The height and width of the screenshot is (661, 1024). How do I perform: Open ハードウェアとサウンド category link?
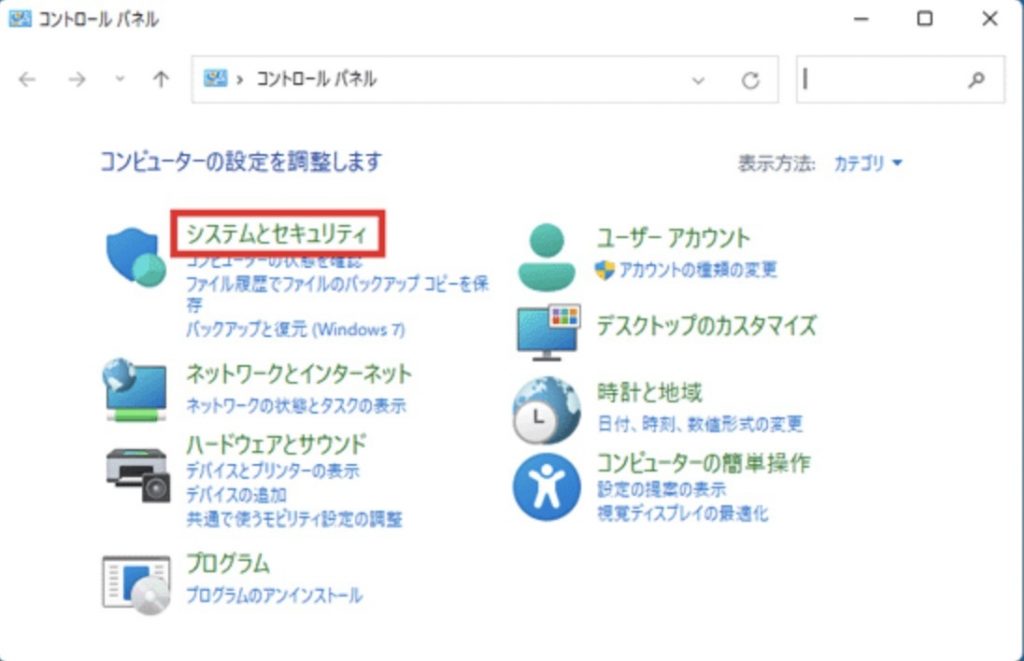pyautogui.click(x=276, y=444)
